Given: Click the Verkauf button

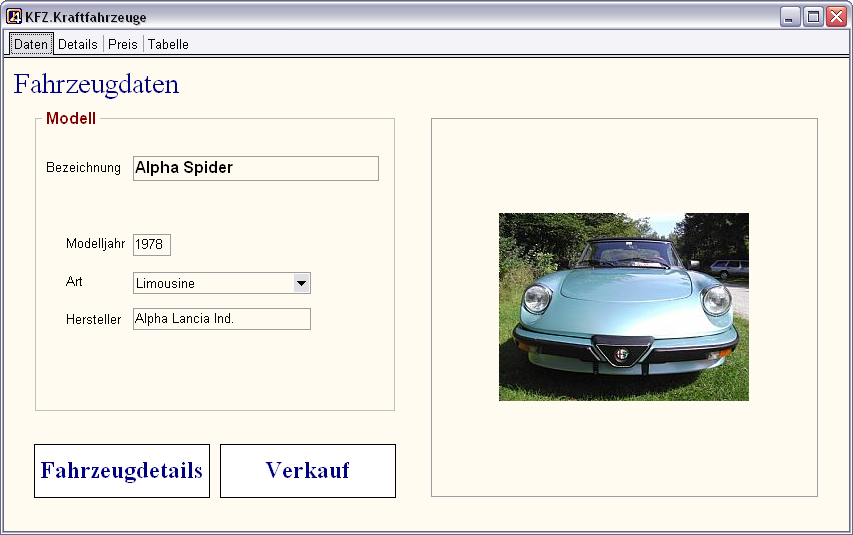Looking at the screenshot, I should (308, 471).
